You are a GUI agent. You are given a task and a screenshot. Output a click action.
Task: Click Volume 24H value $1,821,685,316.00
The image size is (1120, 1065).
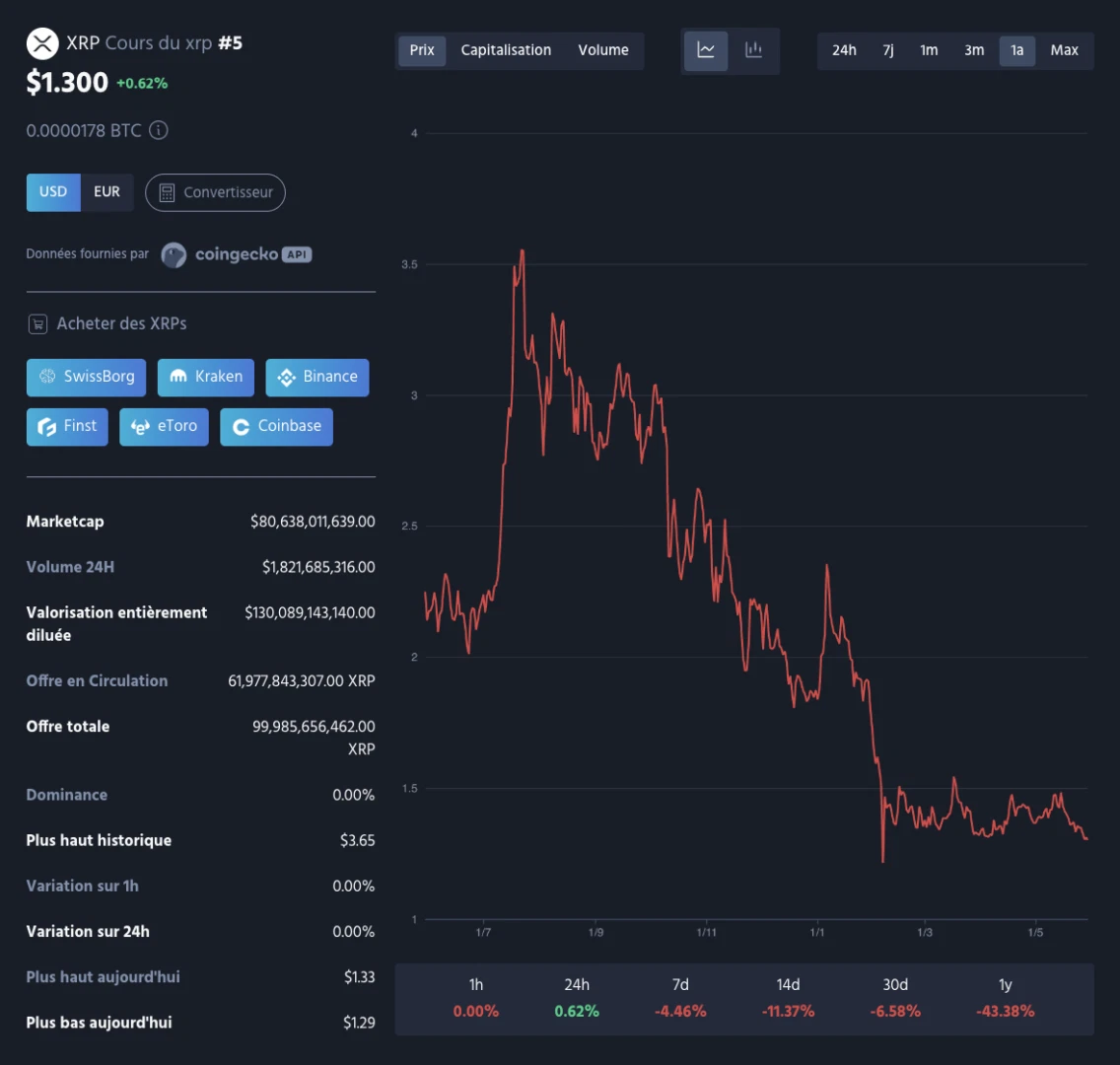(318, 568)
